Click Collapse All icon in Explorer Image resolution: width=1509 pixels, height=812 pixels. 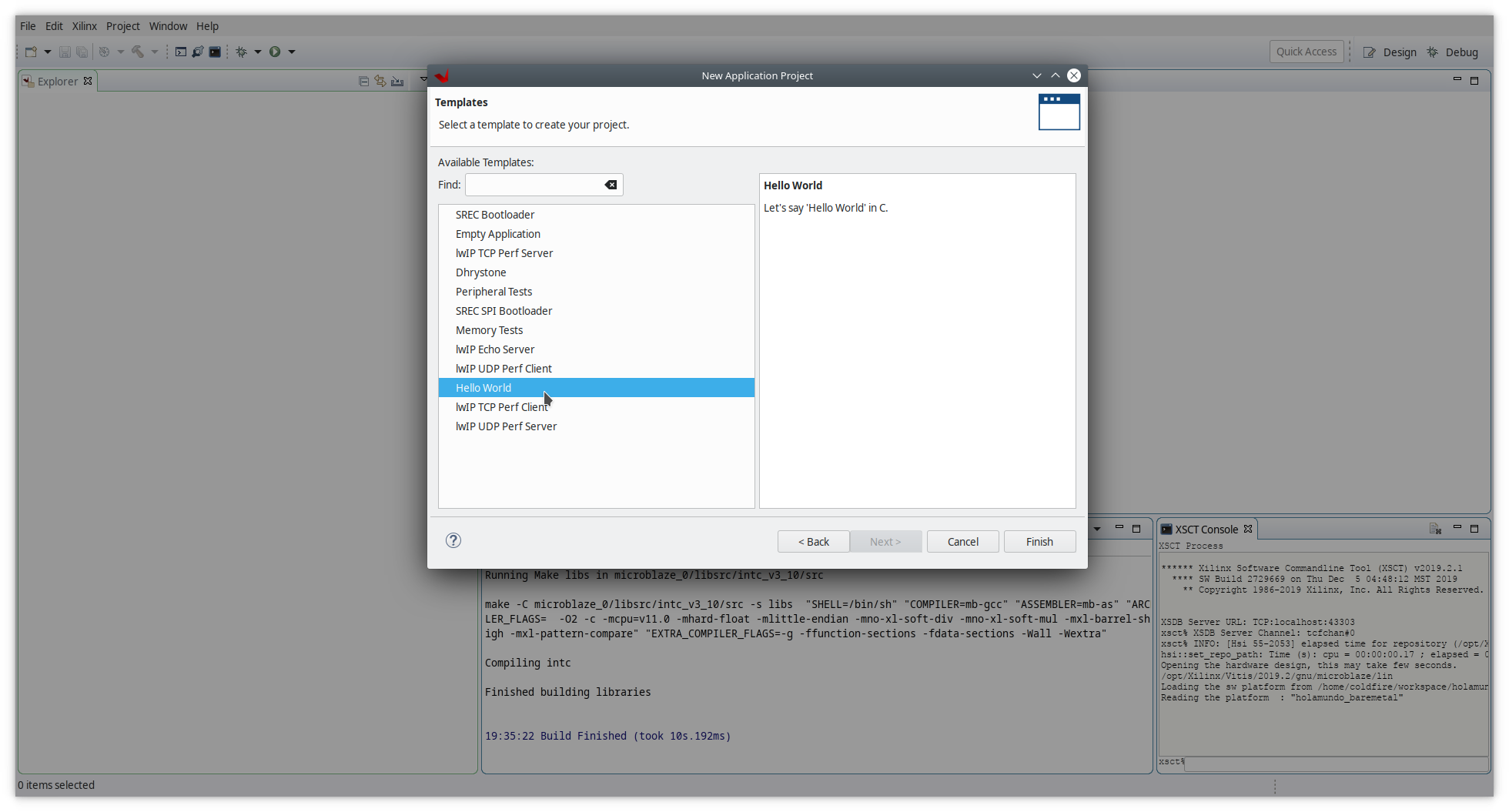point(363,81)
